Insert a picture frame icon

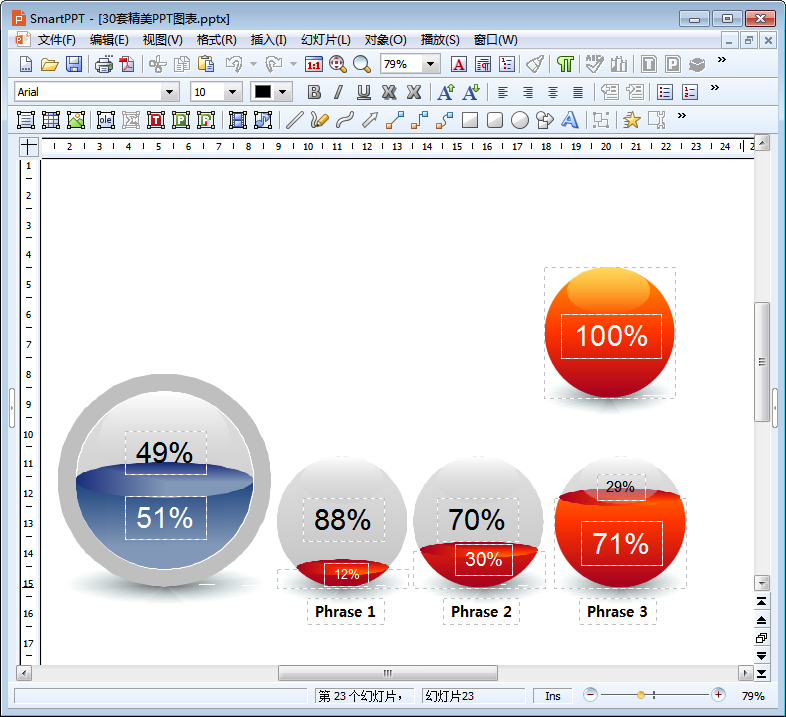click(76, 120)
